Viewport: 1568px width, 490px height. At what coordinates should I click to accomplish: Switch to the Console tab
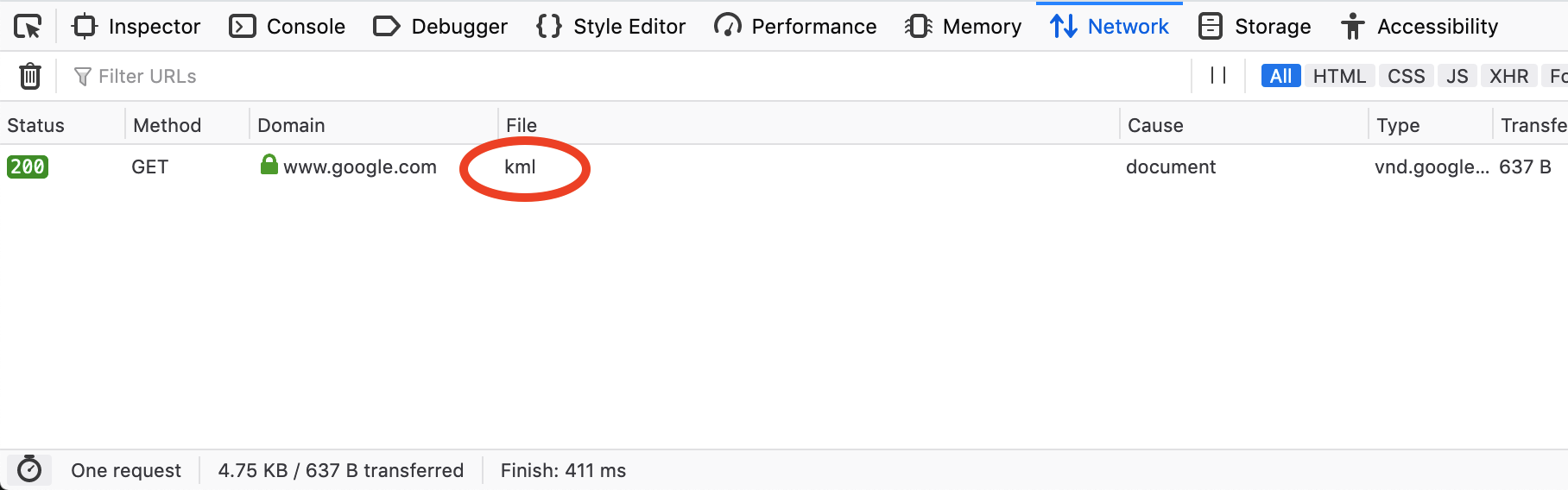288,27
